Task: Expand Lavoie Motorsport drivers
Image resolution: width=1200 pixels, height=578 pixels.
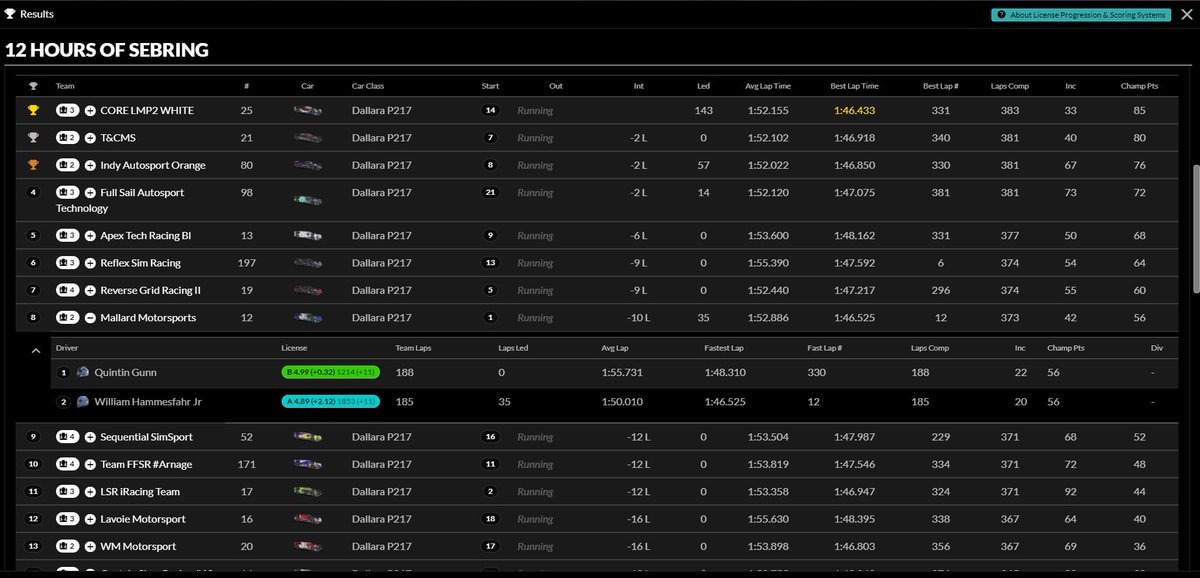Action: pyautogui.click(x=90, y=519)
